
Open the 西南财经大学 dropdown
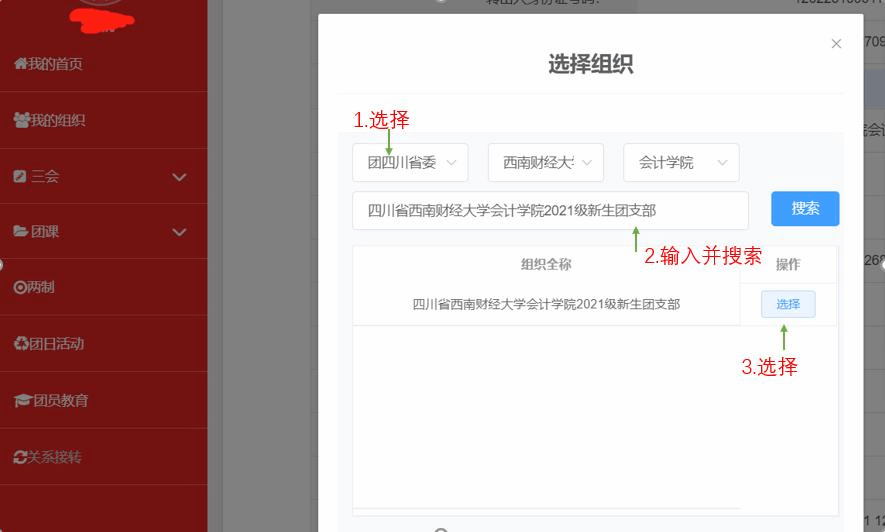coord(546,162)
